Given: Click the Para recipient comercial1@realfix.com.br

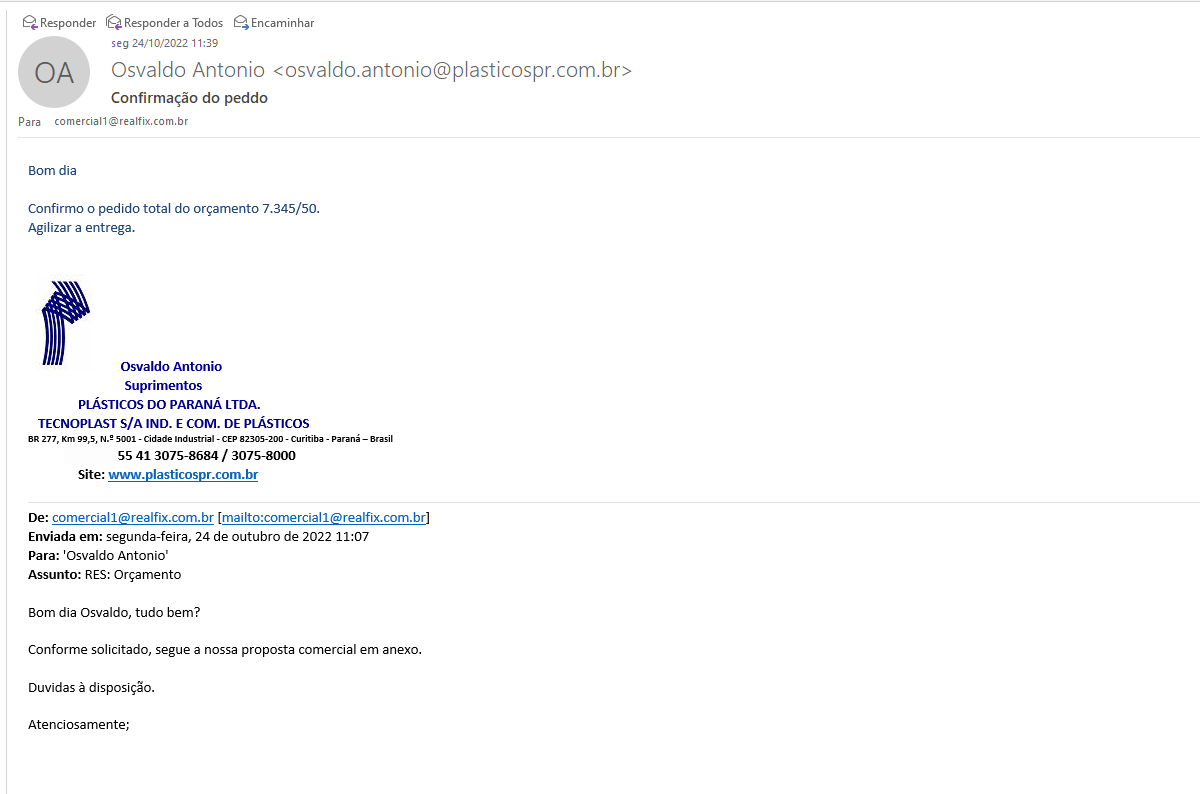Looking at the screenshot, I should (x=121, y=121).
